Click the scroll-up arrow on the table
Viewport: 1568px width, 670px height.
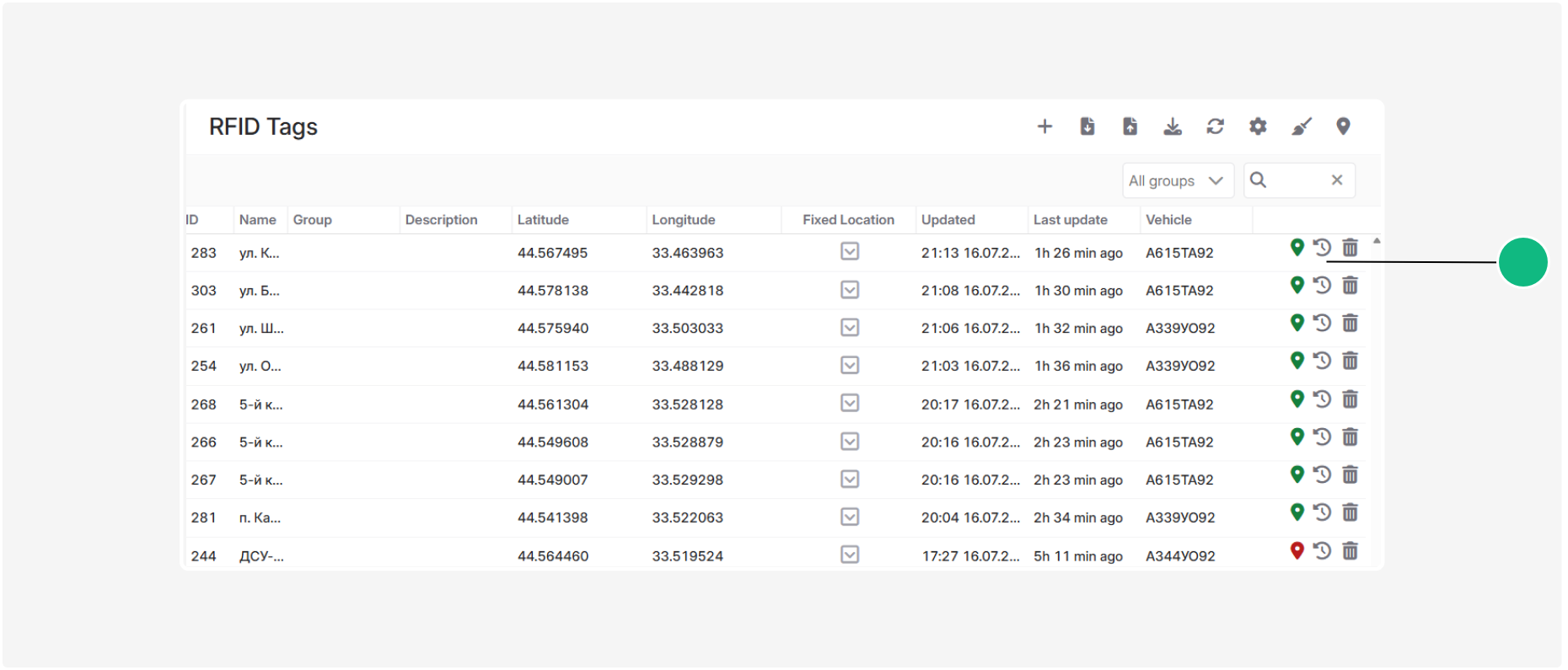[x=1377, y=241]
